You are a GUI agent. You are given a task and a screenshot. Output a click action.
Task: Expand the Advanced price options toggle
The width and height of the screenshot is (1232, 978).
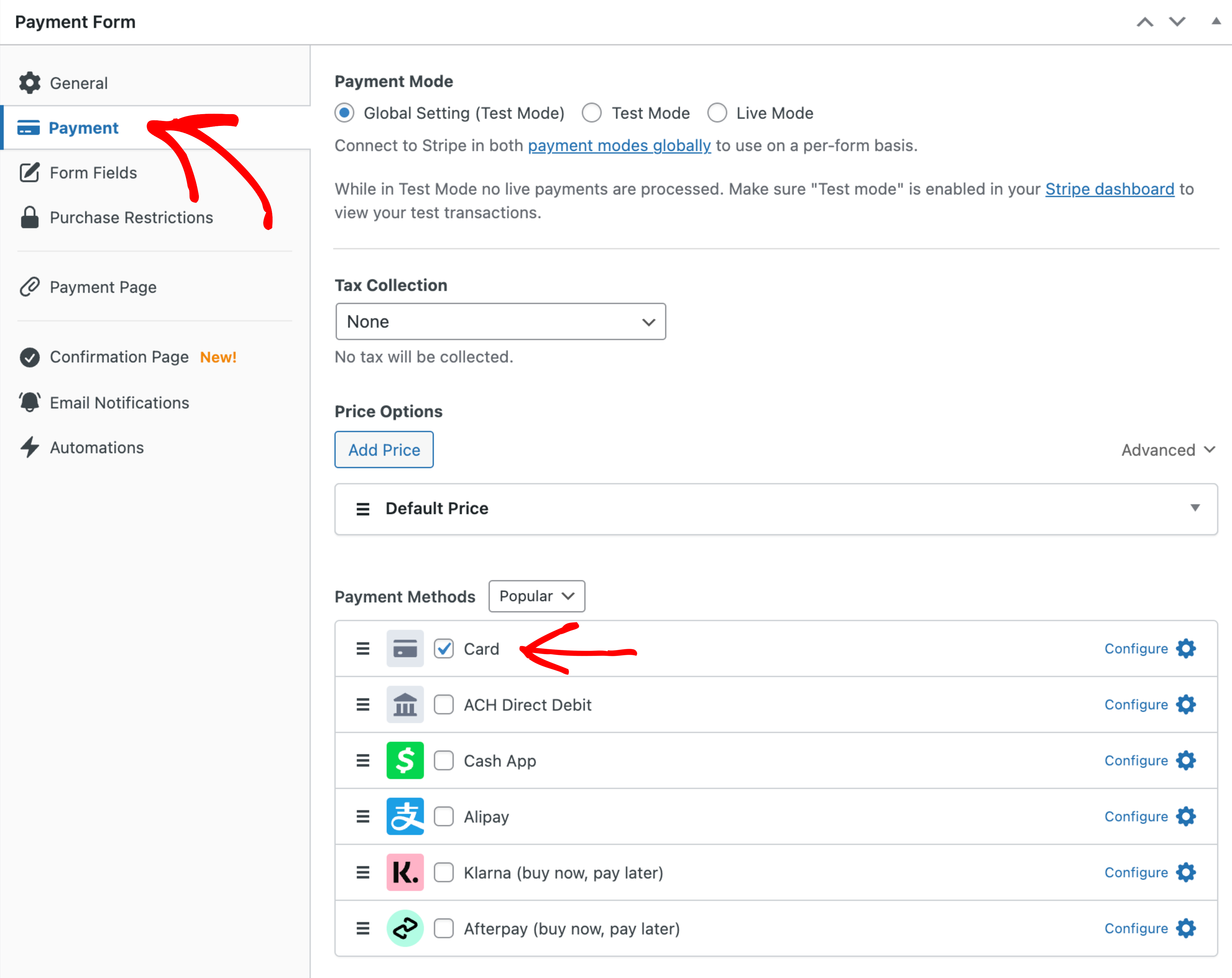click(1167, 450)
